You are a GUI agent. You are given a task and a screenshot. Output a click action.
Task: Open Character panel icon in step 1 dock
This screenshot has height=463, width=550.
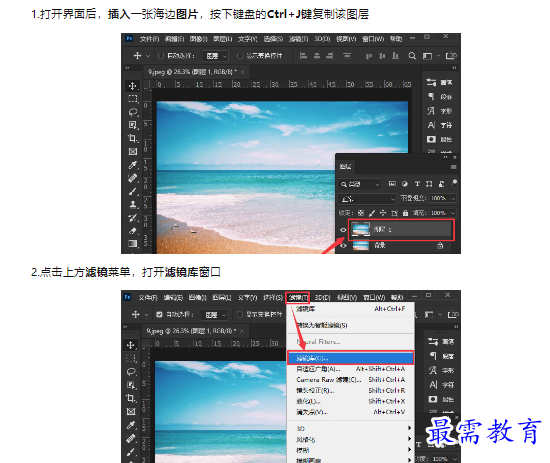click(x=431, y=125)
